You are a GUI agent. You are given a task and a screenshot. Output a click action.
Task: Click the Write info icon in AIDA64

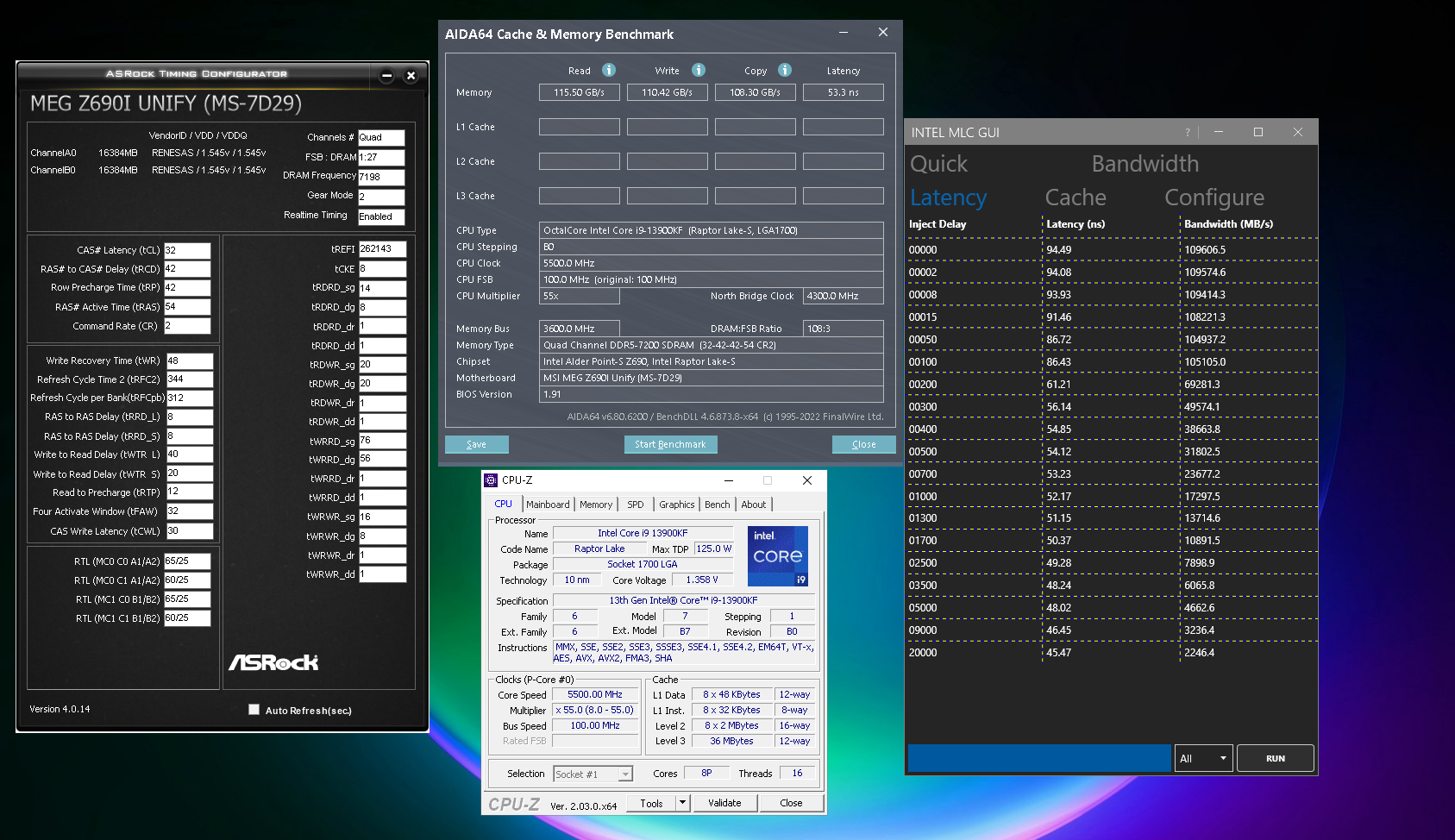click(699, 70)
